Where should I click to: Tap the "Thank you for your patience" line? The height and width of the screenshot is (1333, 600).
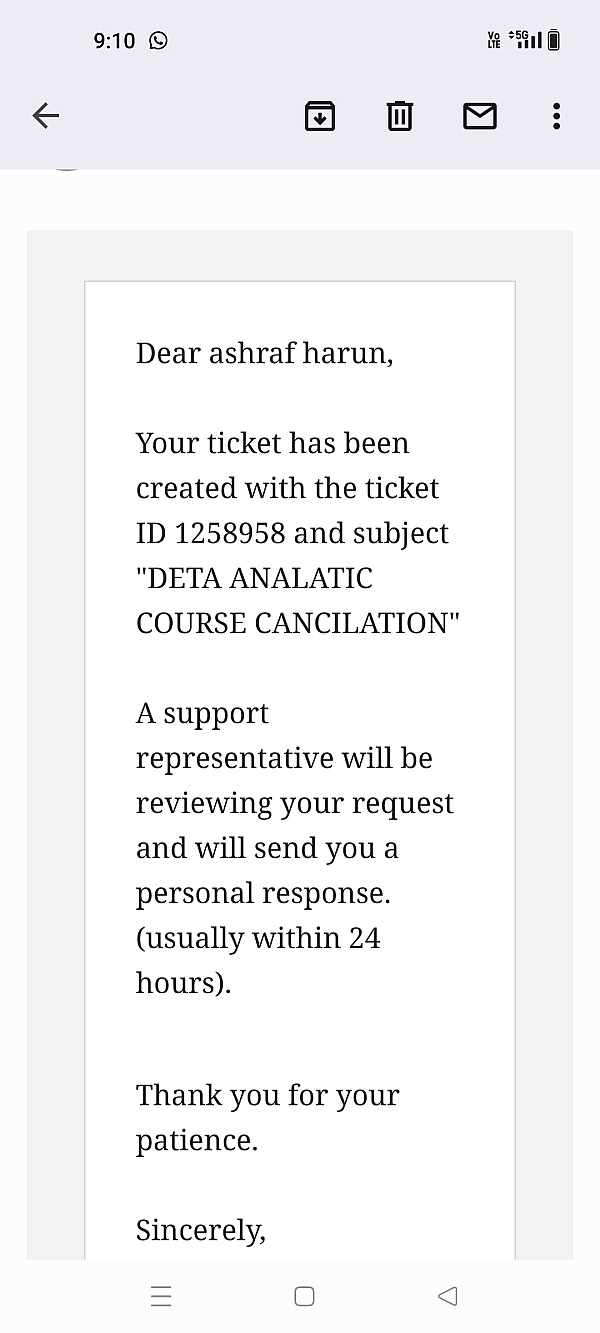point(267,1117)
